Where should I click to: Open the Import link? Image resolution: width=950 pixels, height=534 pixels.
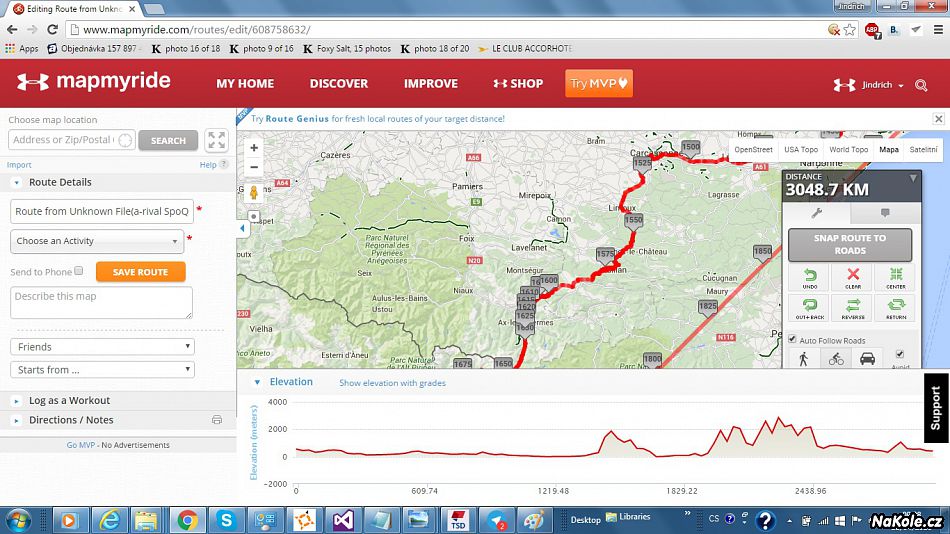19,165
